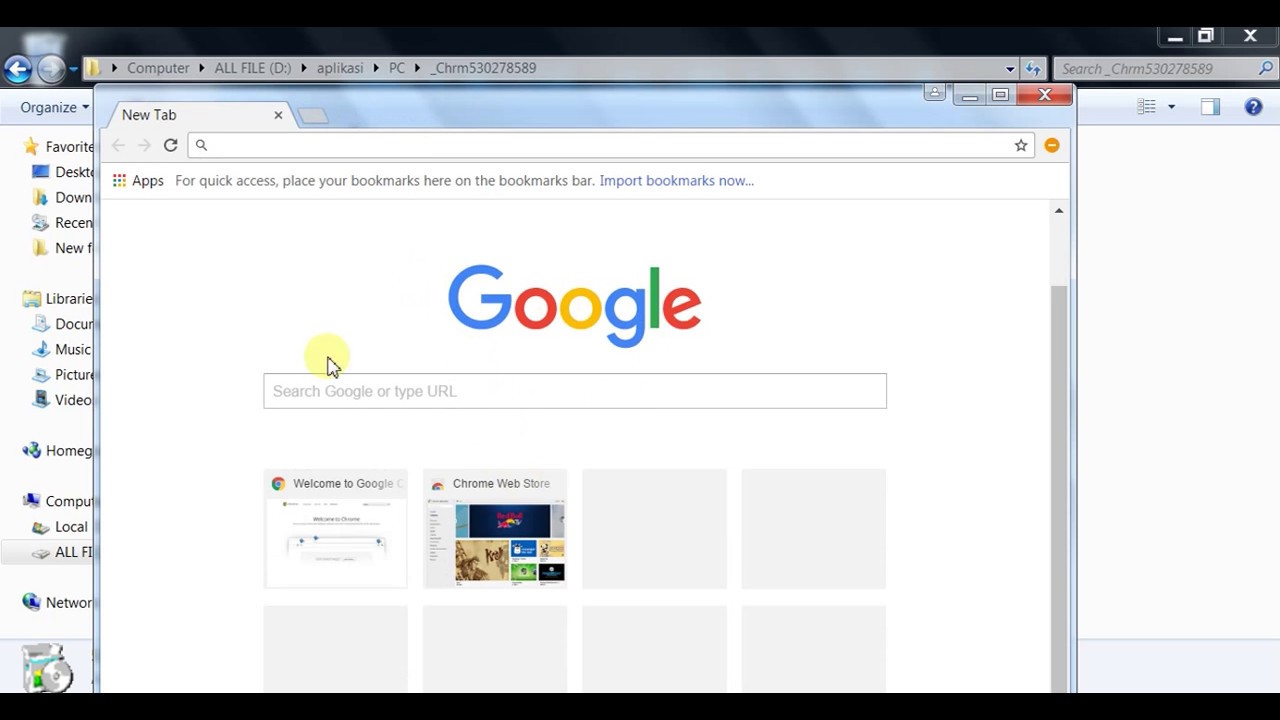Select _Chrm530278589 folder in address path
Image resolution: width=1280 pixels, height=720 pixels.
tap(483, 68)
